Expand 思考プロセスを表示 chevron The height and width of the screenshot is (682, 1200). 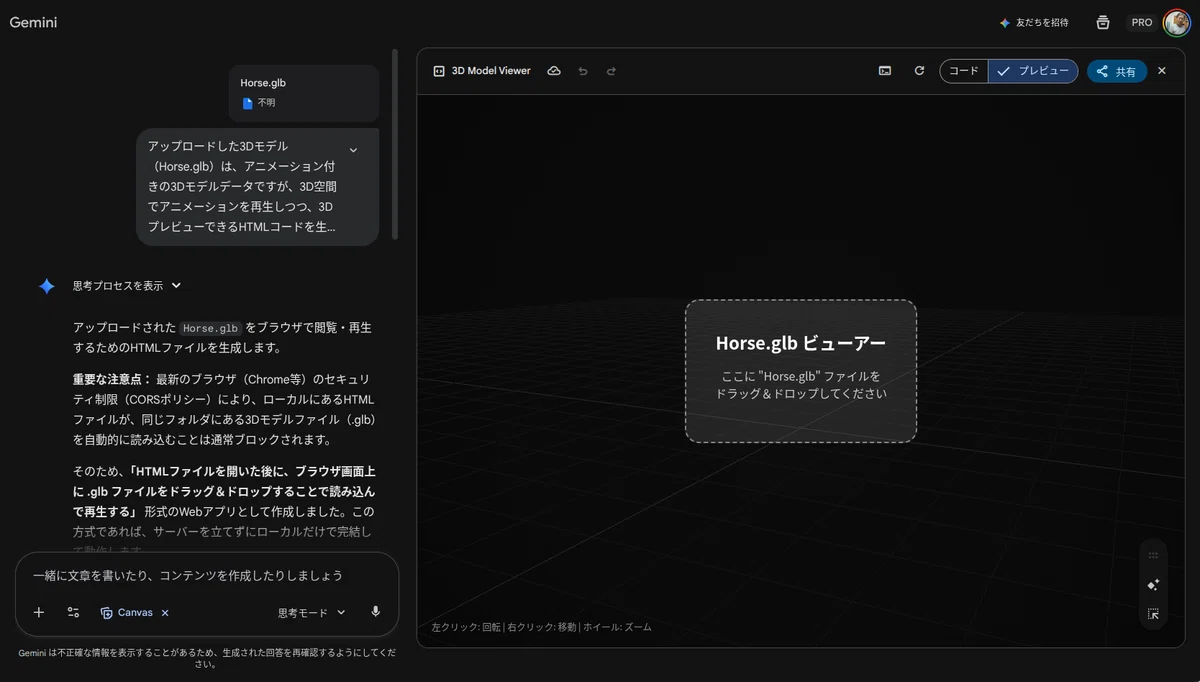pyautogui.click(x=176, y=285)
